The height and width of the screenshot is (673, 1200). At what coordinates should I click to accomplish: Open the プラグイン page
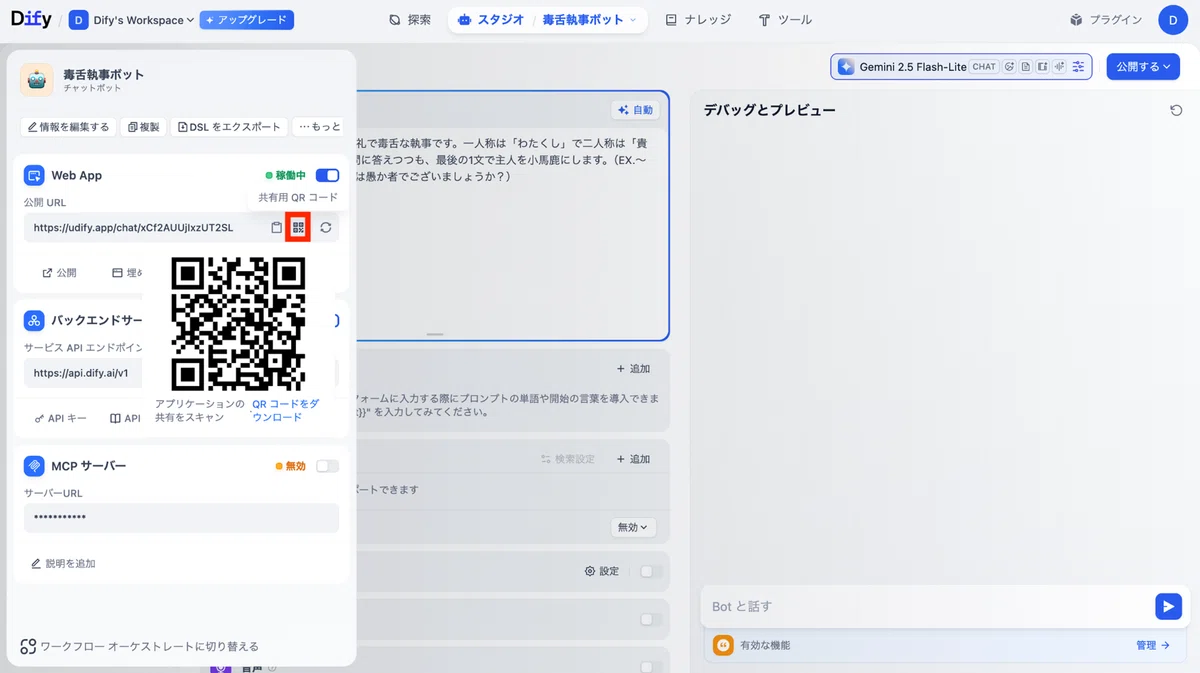pos(1106,20)
